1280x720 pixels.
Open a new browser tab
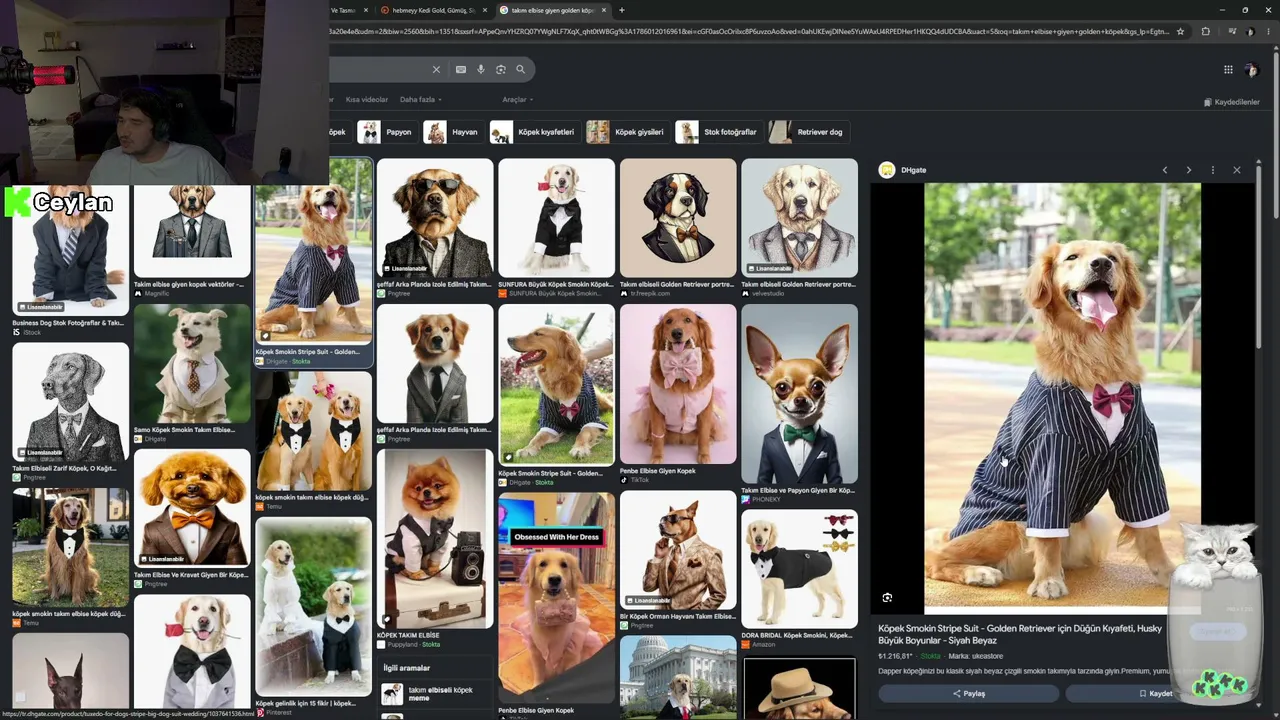[622, 10]
